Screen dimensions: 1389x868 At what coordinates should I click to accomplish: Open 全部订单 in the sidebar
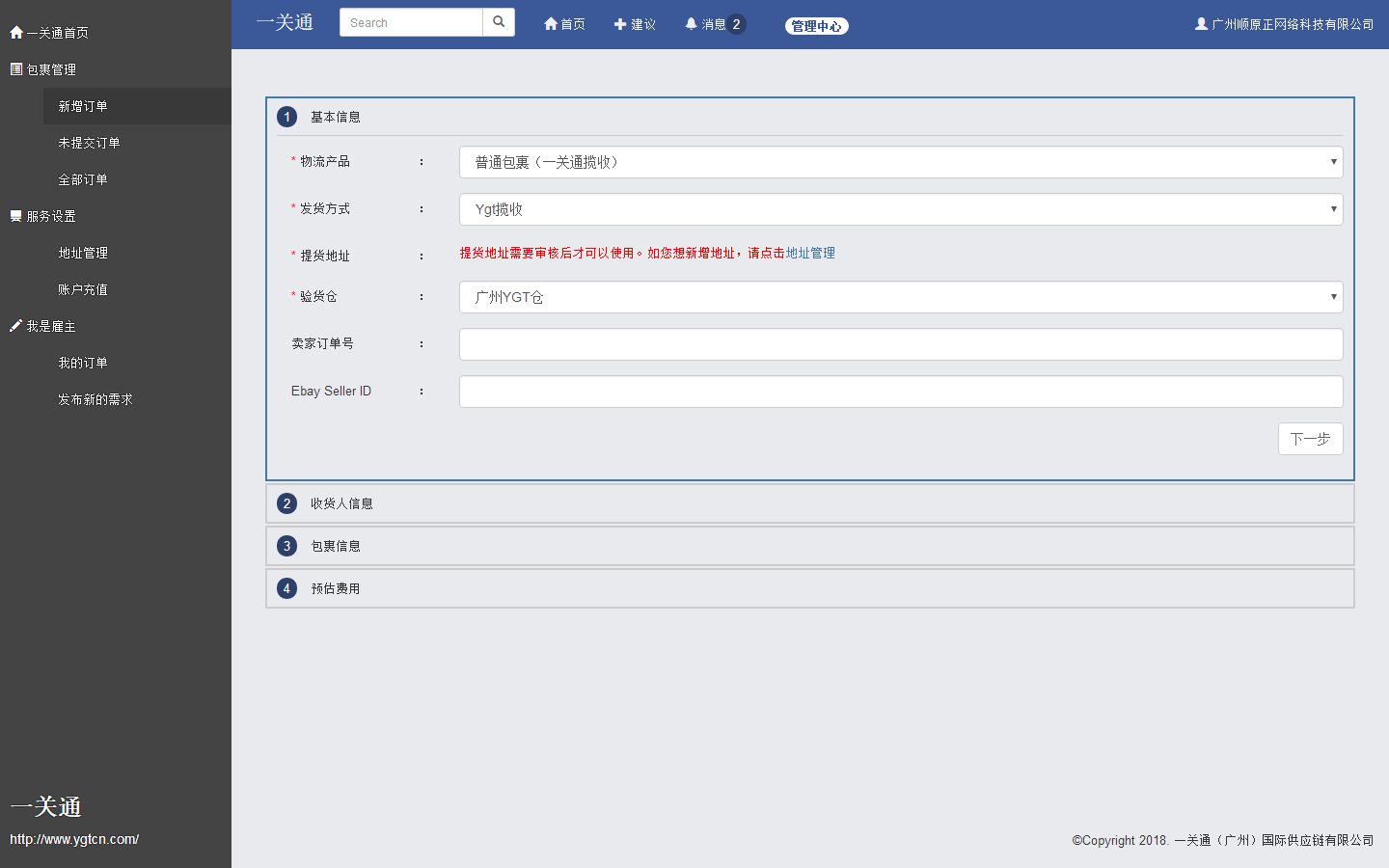coord(137,179)
